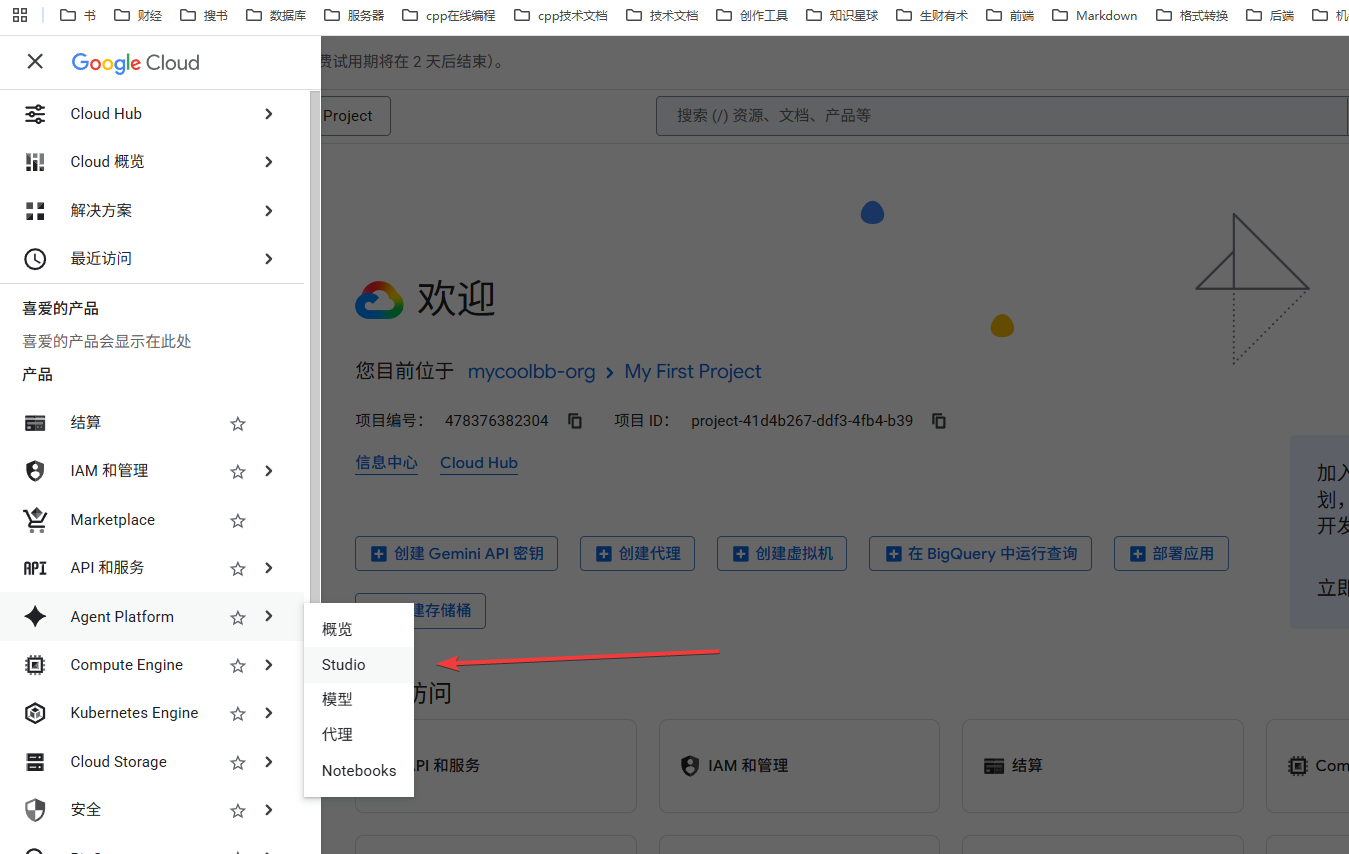The image size is (1349, 854).
Task: Click the IAM 和管理 shield icon in sidebar
Action: [x=35, y=471]
